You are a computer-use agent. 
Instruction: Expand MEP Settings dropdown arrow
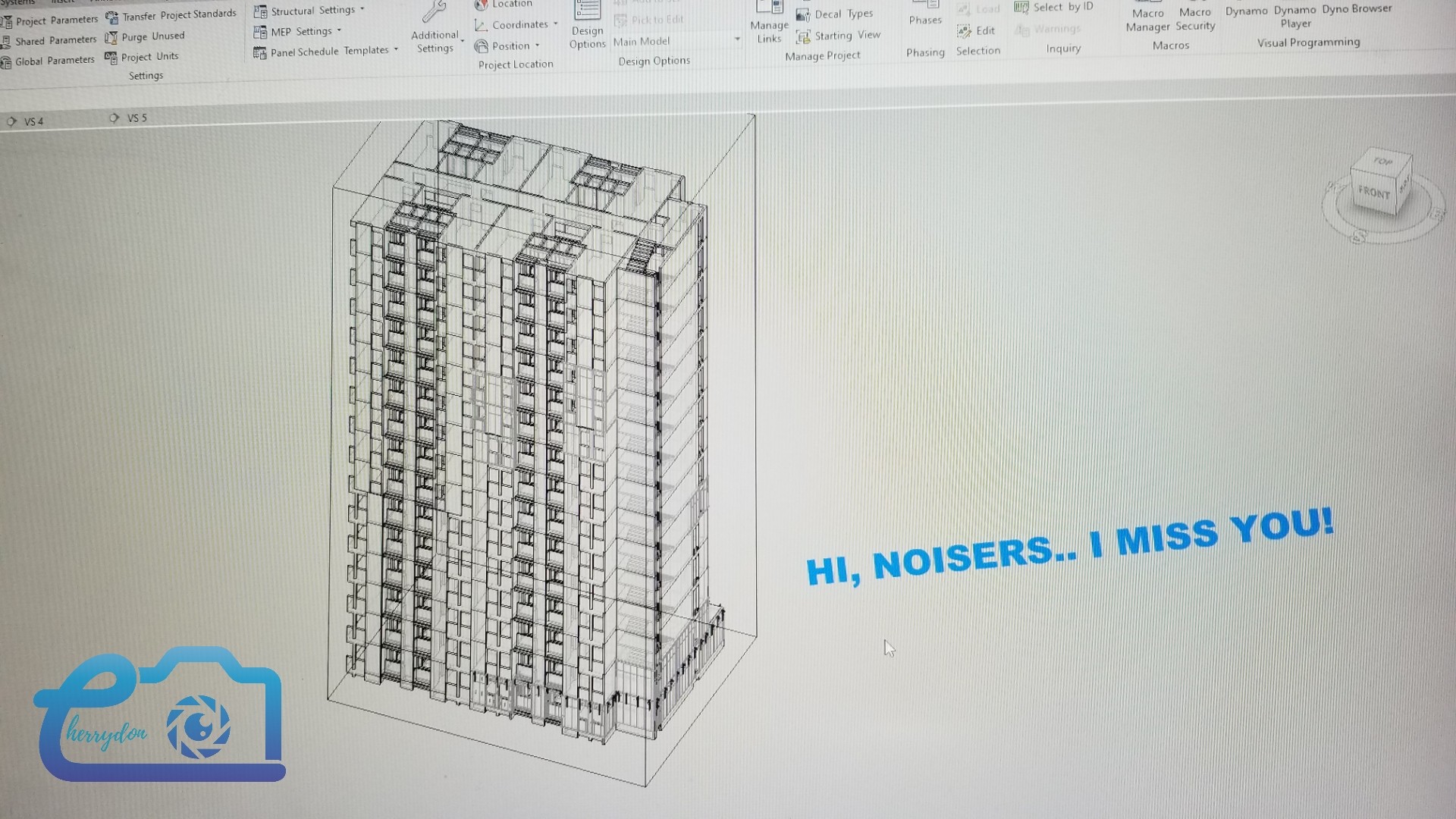click(x=339, y=30)
